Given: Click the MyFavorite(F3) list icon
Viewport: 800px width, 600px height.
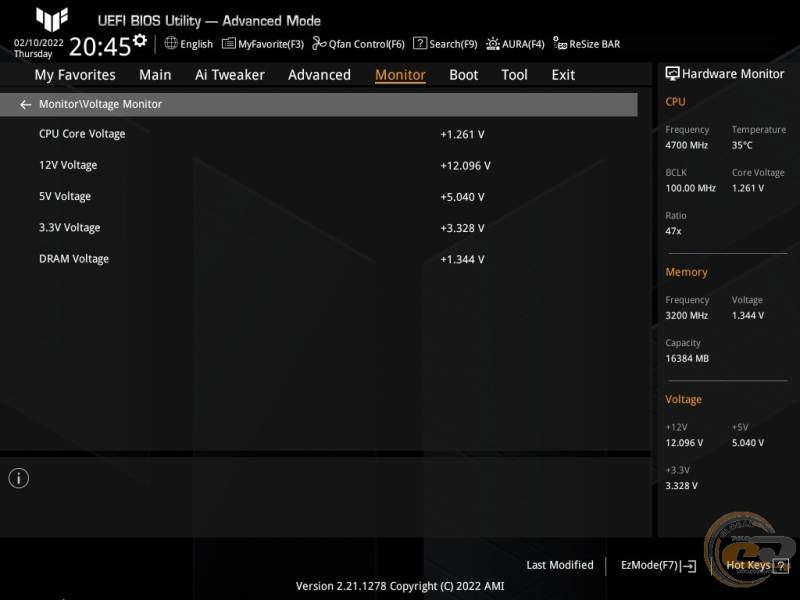Looking at the screenshot, I should 229,44.
